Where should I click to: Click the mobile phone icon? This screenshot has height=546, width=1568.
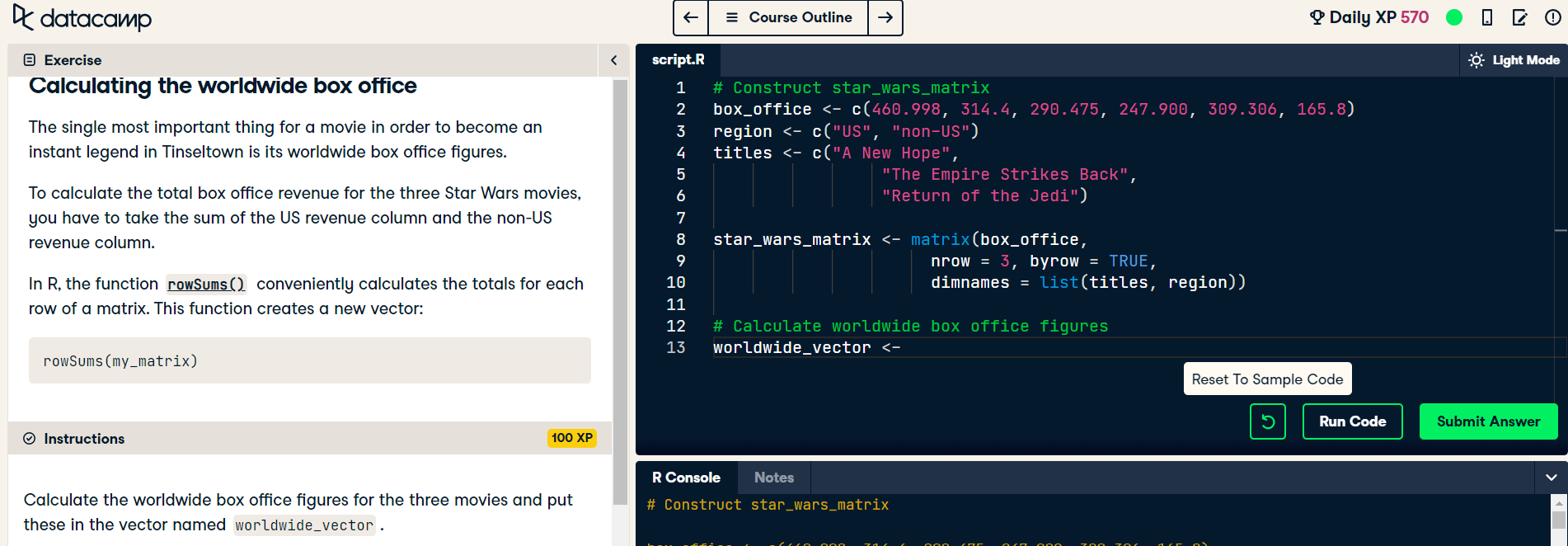point(1487,17)
